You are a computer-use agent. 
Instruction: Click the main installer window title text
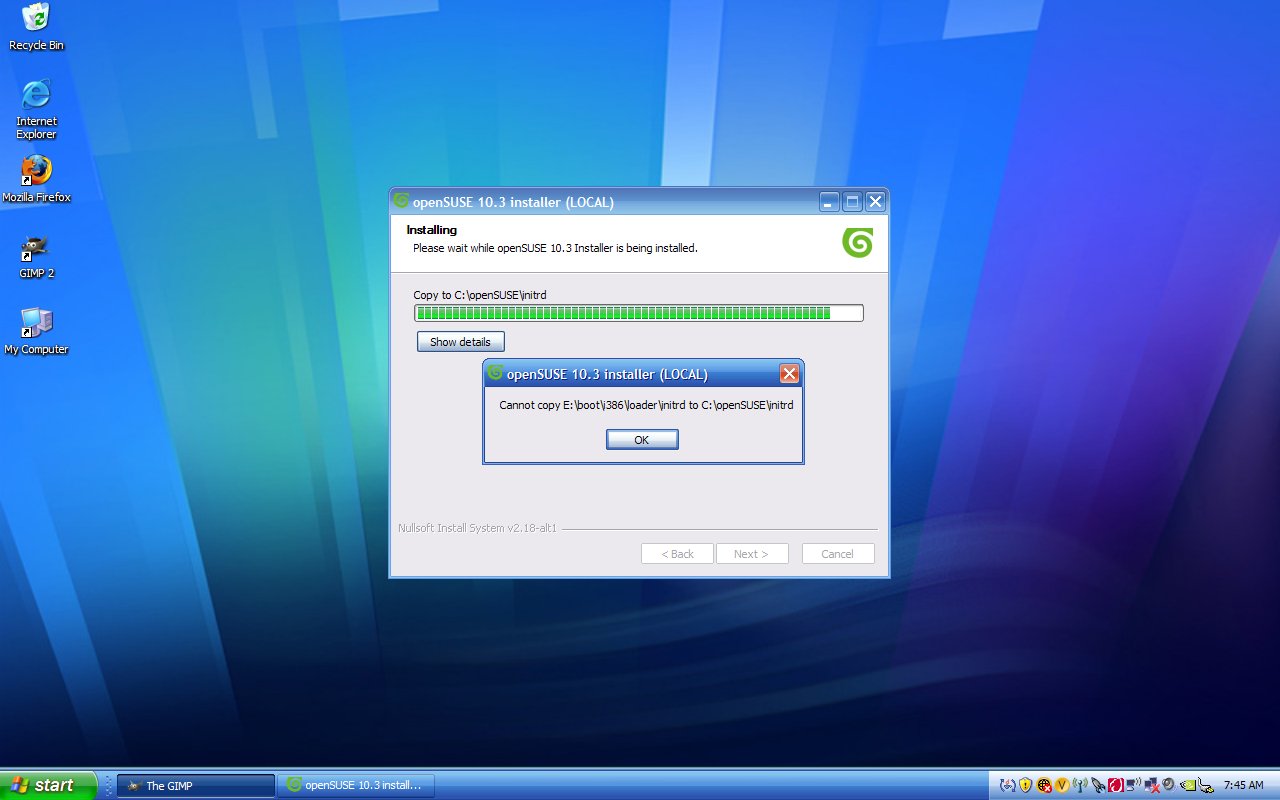[514, 202]
